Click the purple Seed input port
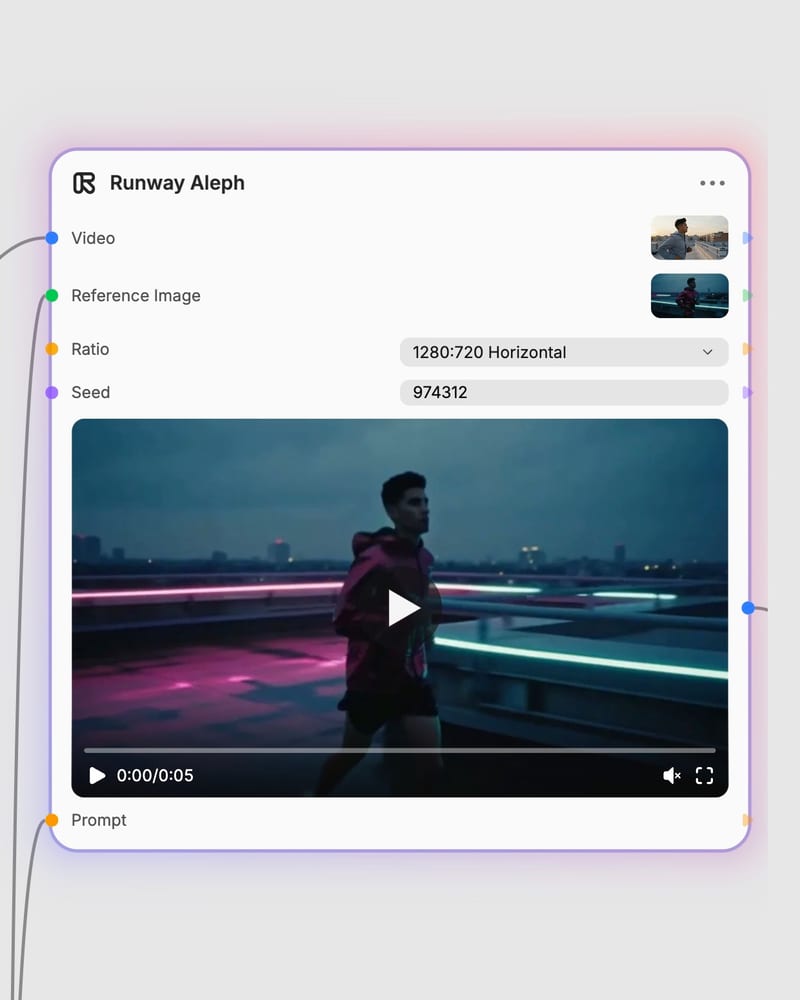The width and height of the screenshot is (800, 1000). [x=52, y=392]
